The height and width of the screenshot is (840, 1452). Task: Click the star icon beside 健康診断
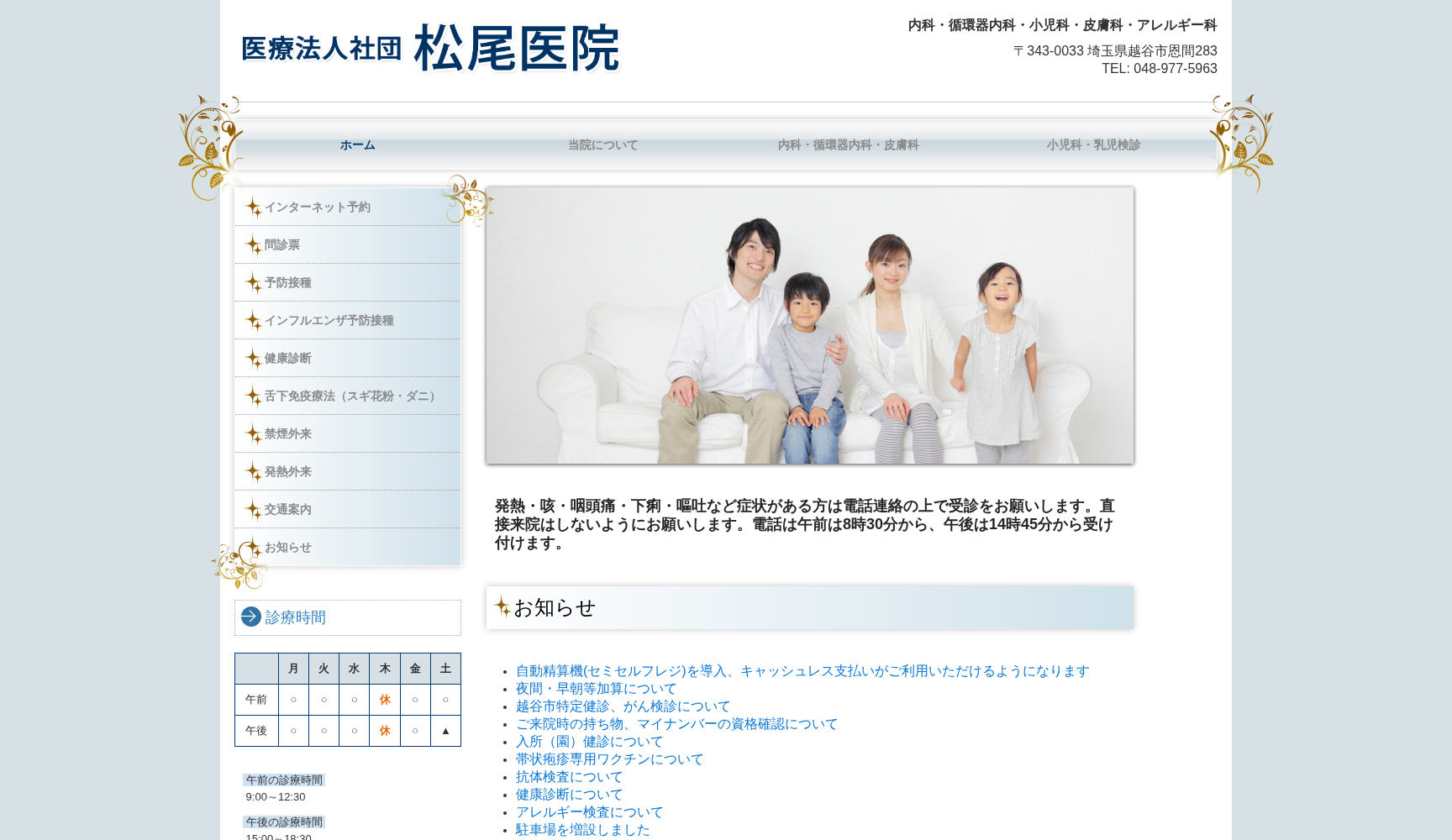pyautogui.click(x=253, y=359)
